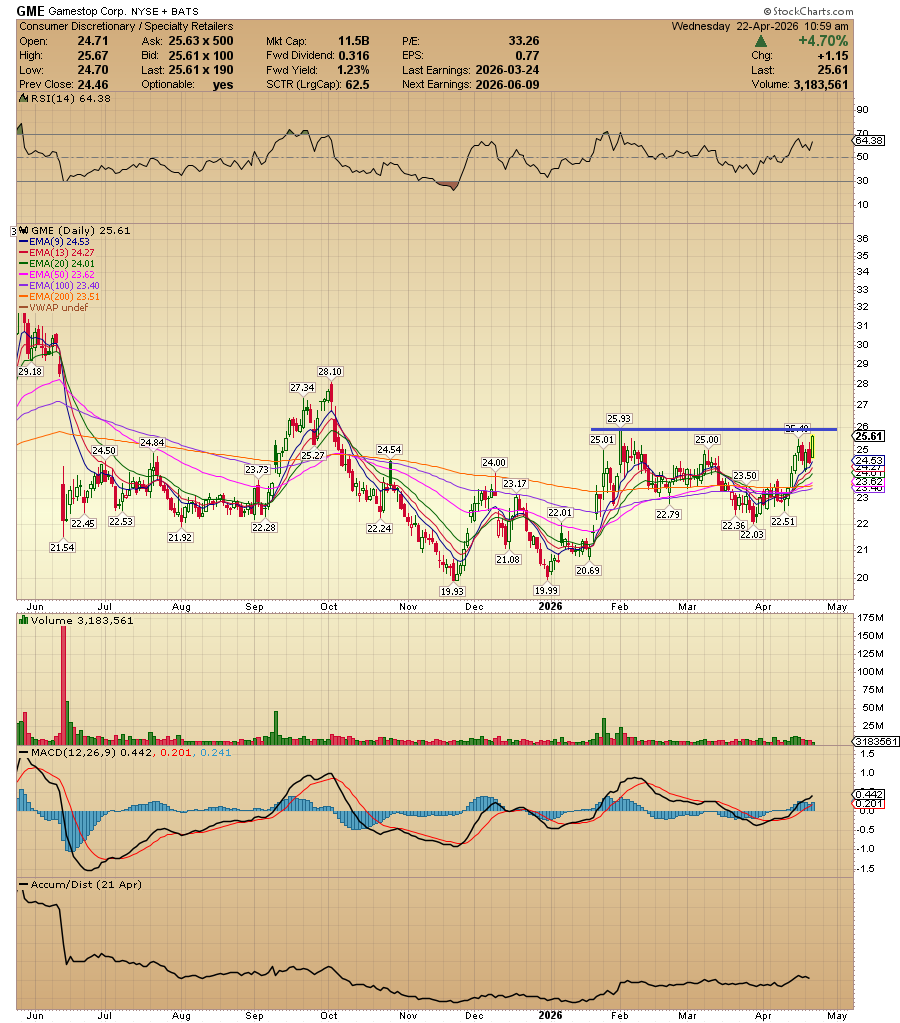Click the +4.70% percent change value
This screenshot has height=1023, width=900.
pyautogui.click(x=822, y=41)
